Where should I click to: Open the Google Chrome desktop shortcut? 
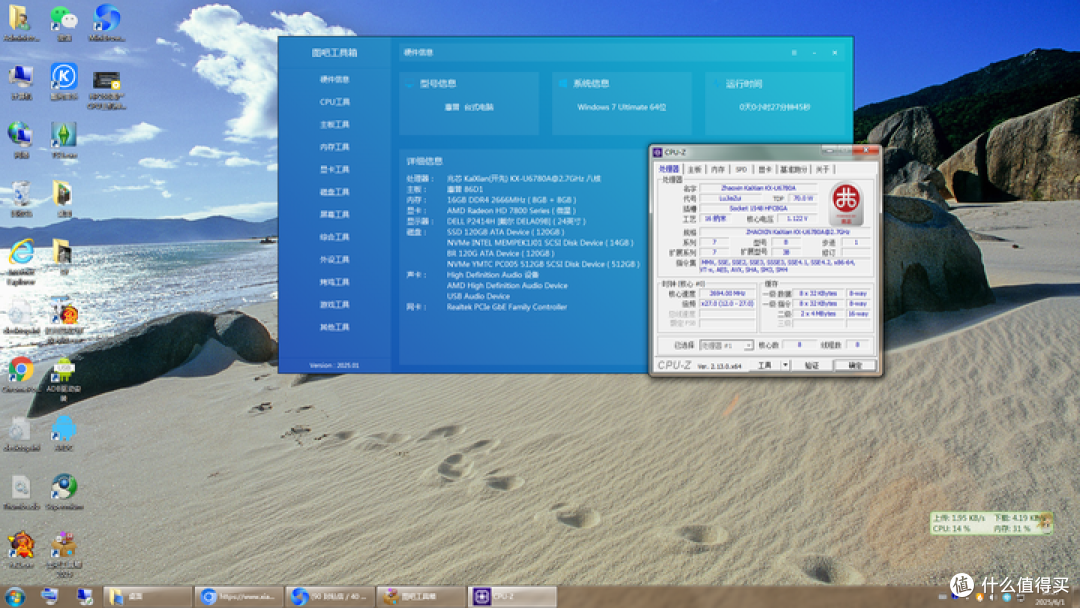tap(21, 374)
